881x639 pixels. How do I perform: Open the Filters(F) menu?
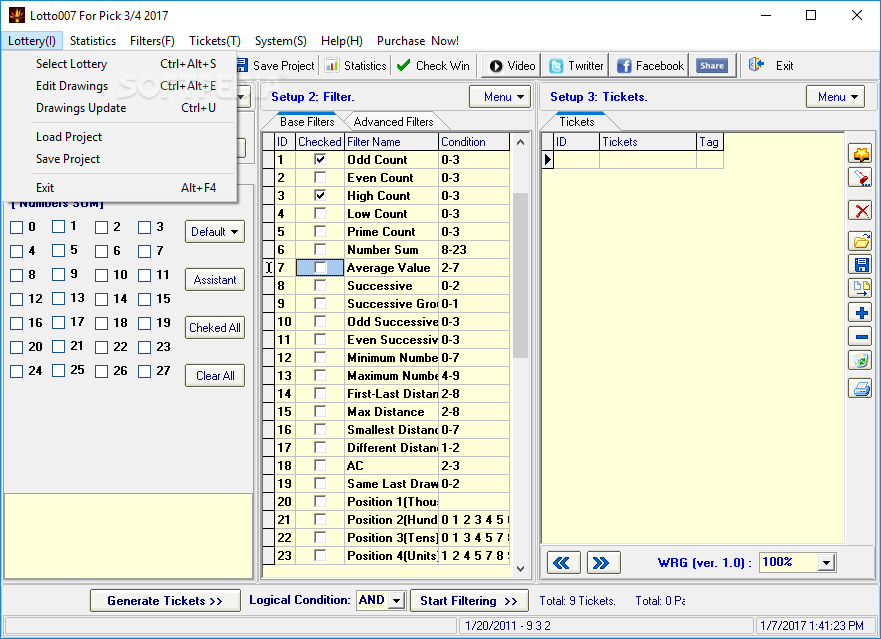[x=152, y=40]
